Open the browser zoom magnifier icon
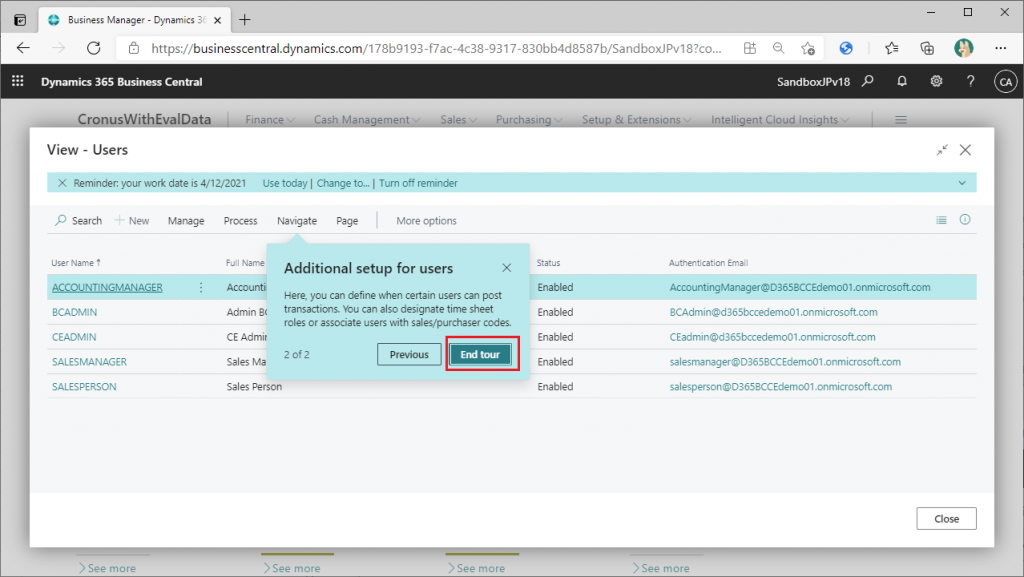The image size is (1024, 577). pos(778,48)
